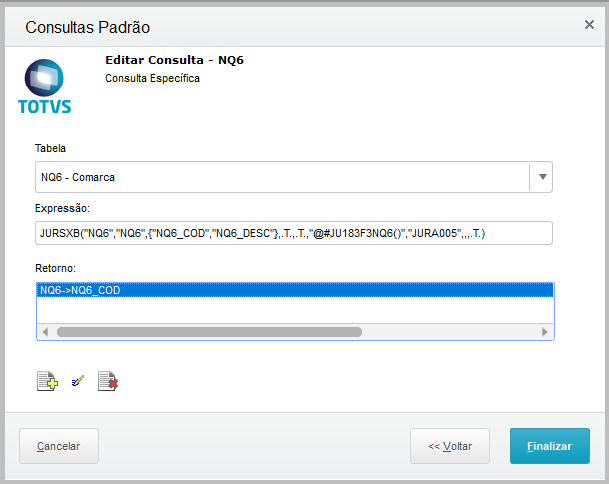The height and width of the screenshot is (484, 609).
Task: Click inside the Expressão input field
Action: pos(294,233)
